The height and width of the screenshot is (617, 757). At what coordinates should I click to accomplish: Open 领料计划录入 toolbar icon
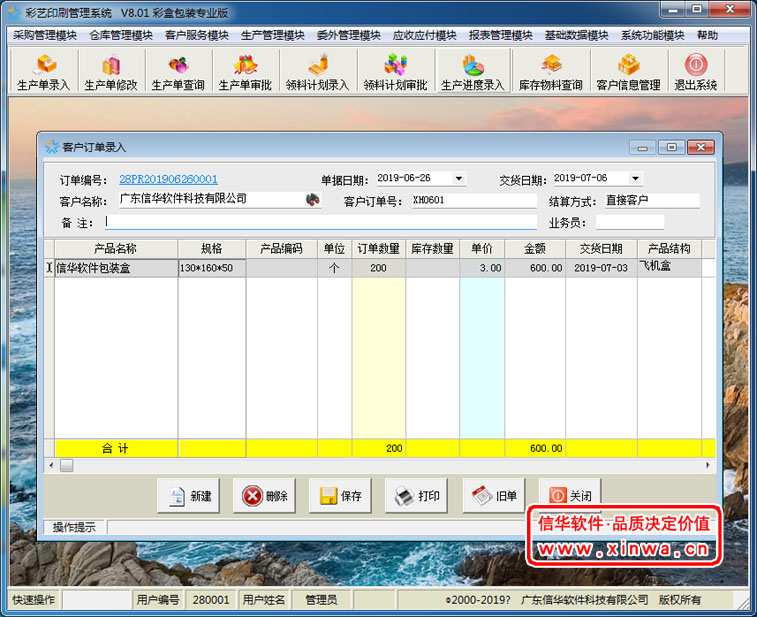pyautogui.click(x=317, y=71)
